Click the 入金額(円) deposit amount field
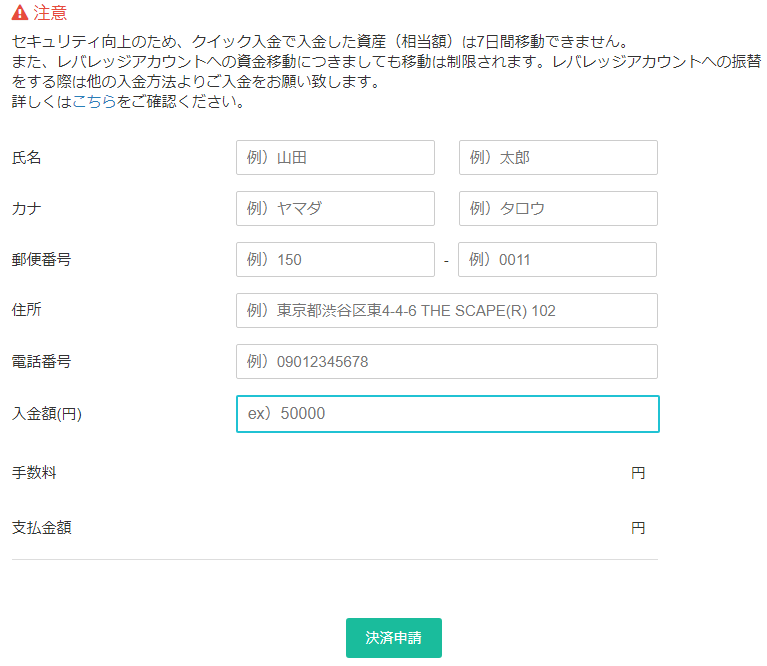This screenshot has width=767, height=666. tap(448, 414)
